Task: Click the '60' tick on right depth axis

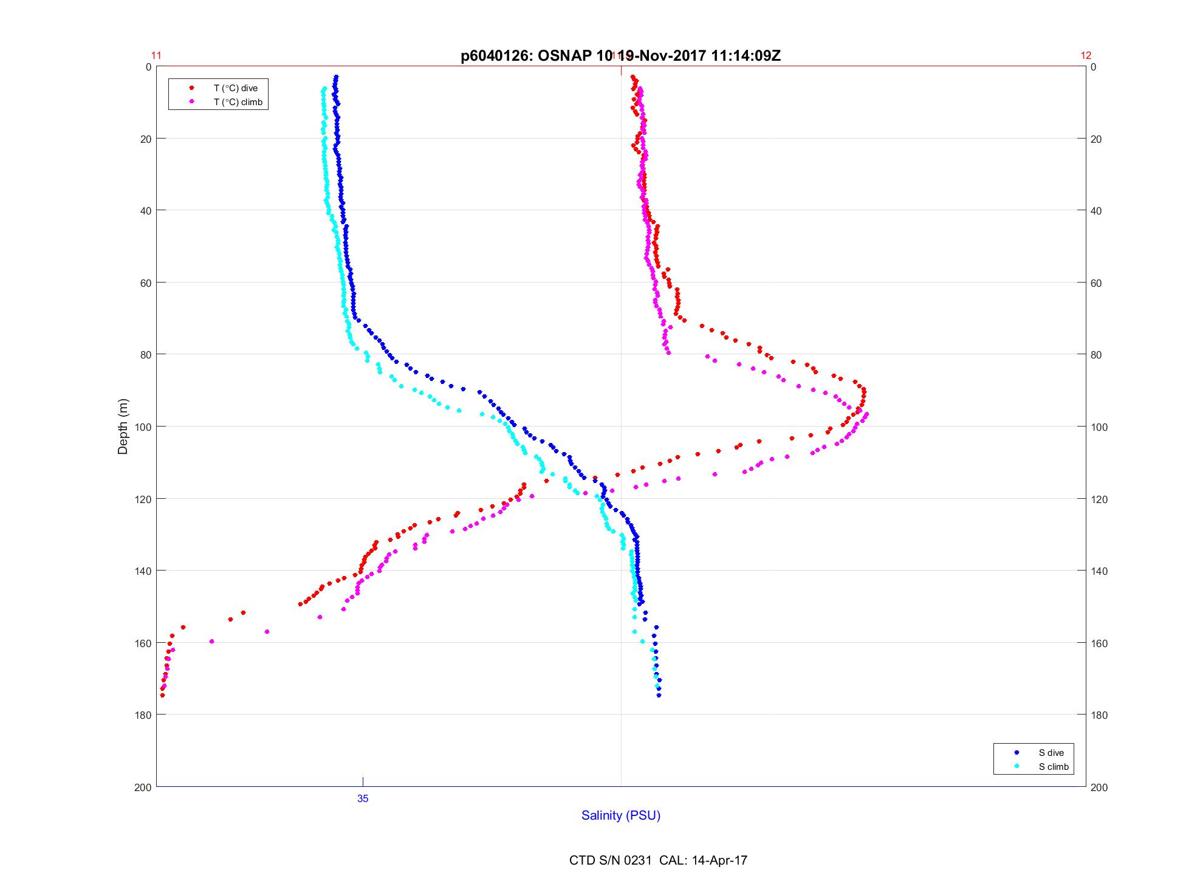Action: [x=1097, y=283]
